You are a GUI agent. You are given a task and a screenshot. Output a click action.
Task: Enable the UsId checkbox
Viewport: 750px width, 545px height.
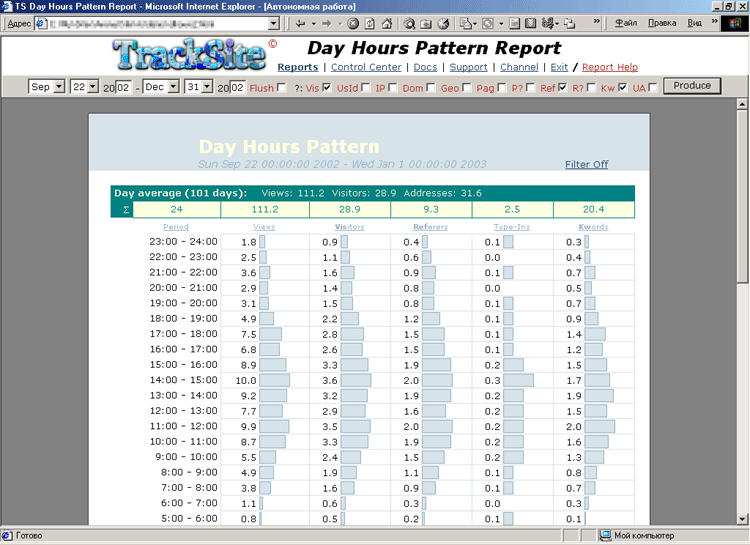pos(365,87)
